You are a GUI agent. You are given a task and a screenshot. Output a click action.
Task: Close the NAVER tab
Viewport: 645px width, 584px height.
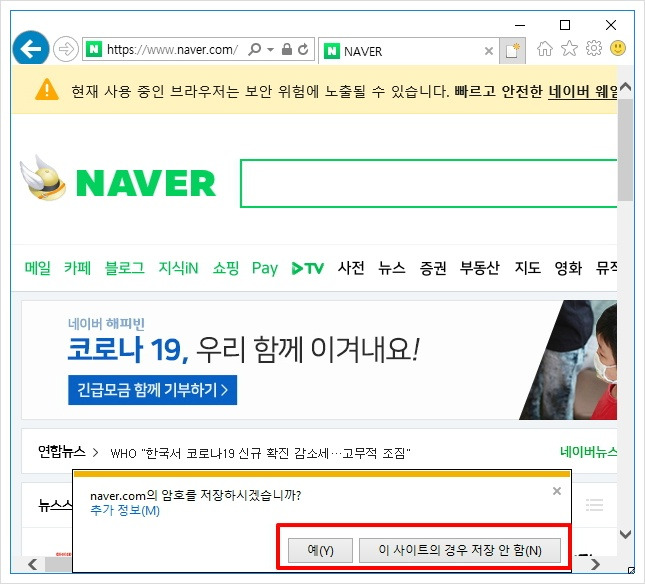(x=489, y=51)
